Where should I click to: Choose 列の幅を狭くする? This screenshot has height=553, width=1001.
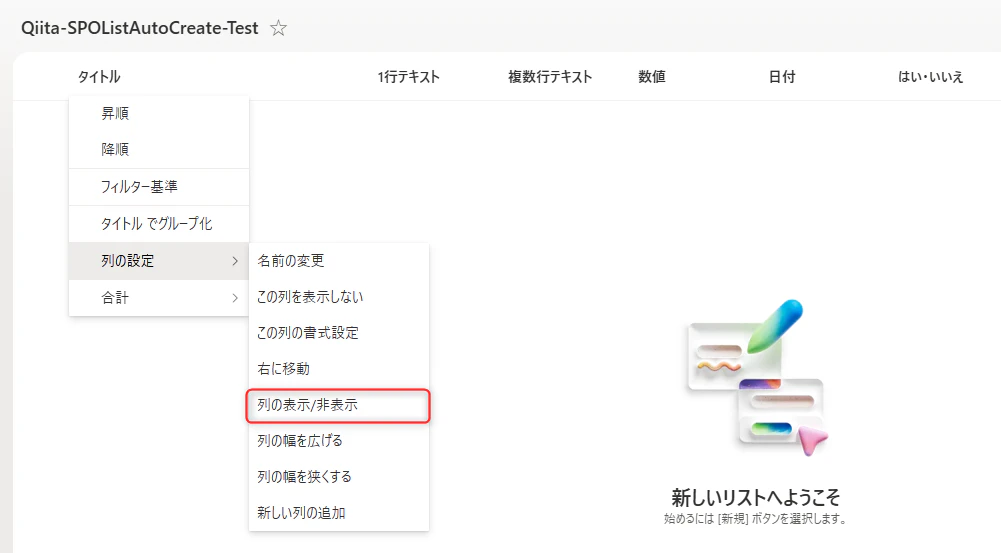[338, 477]
